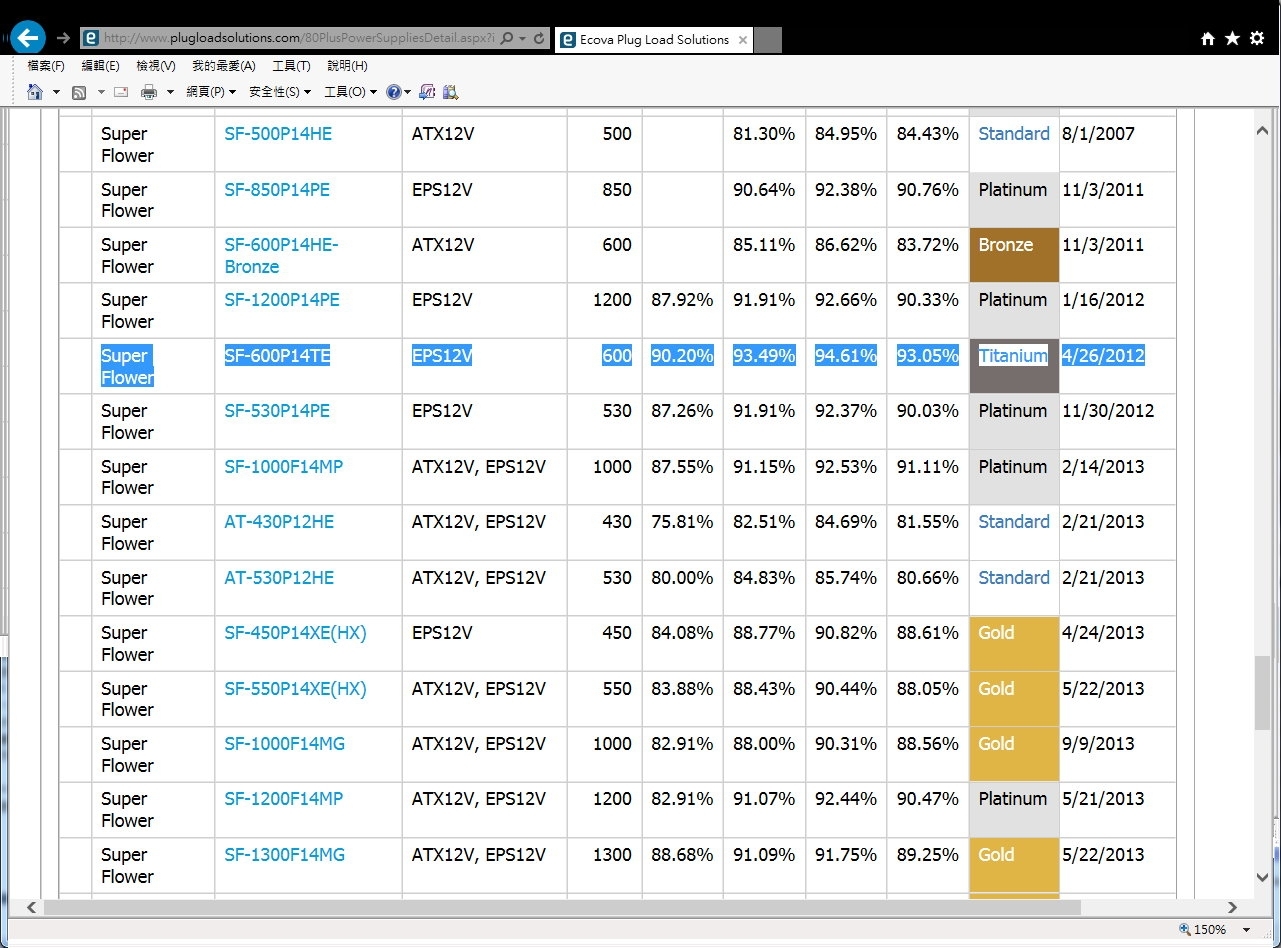
Task: Click the search magnifier in the address bar
Action: [507, 39]
